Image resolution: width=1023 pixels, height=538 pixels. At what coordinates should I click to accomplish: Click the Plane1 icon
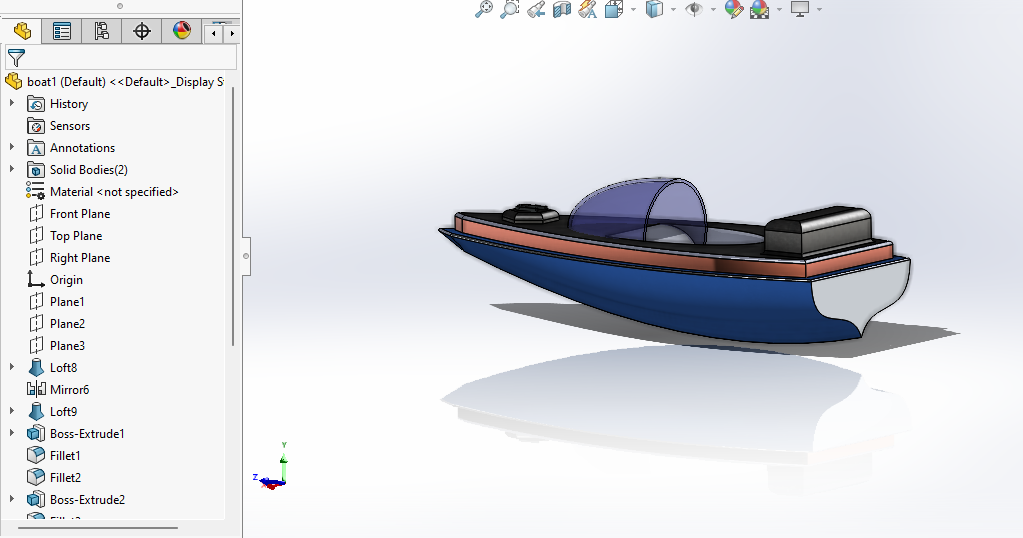[36, 301]
